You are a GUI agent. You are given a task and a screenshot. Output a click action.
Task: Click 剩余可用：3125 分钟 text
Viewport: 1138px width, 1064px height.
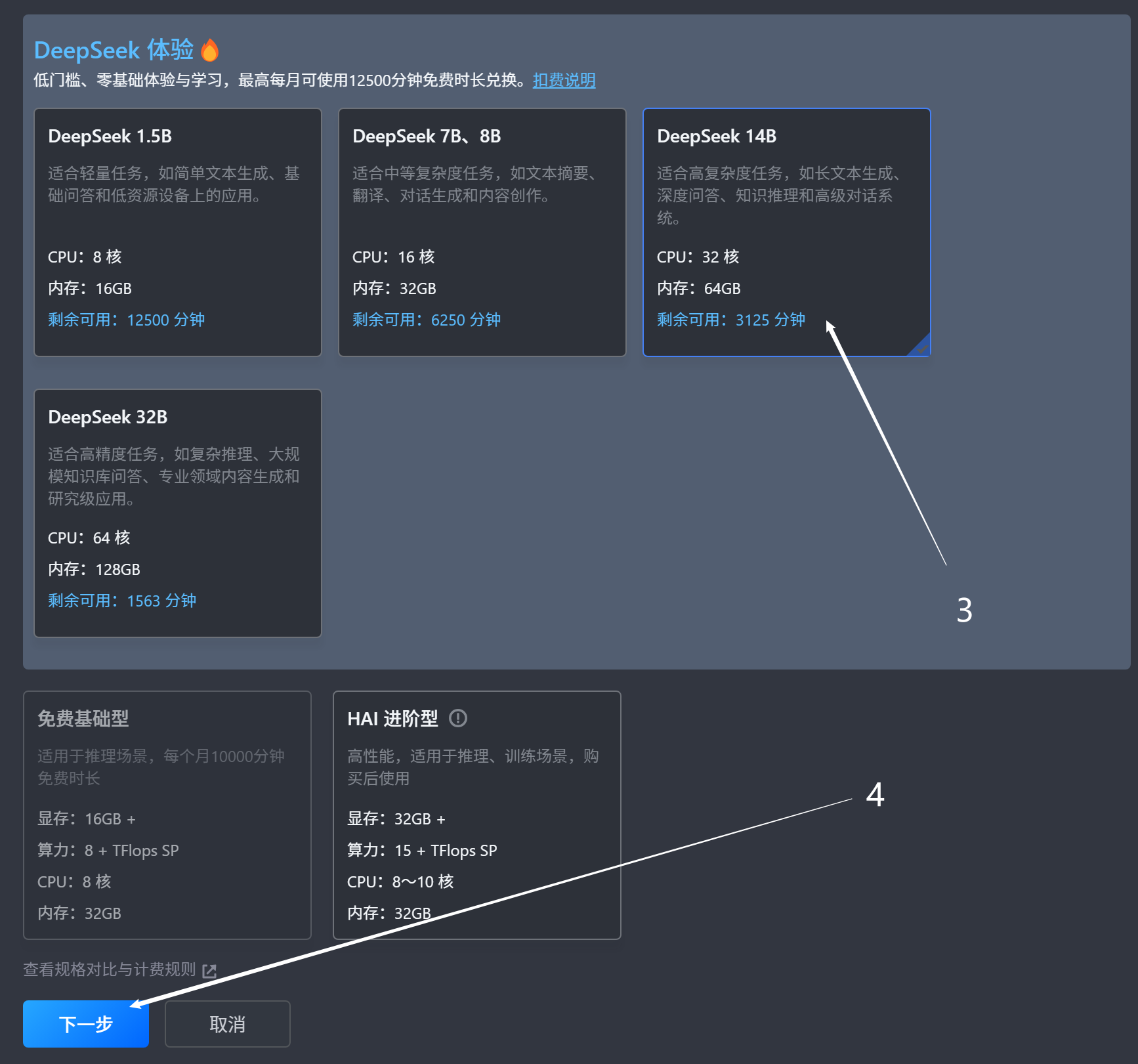[731, 320]
